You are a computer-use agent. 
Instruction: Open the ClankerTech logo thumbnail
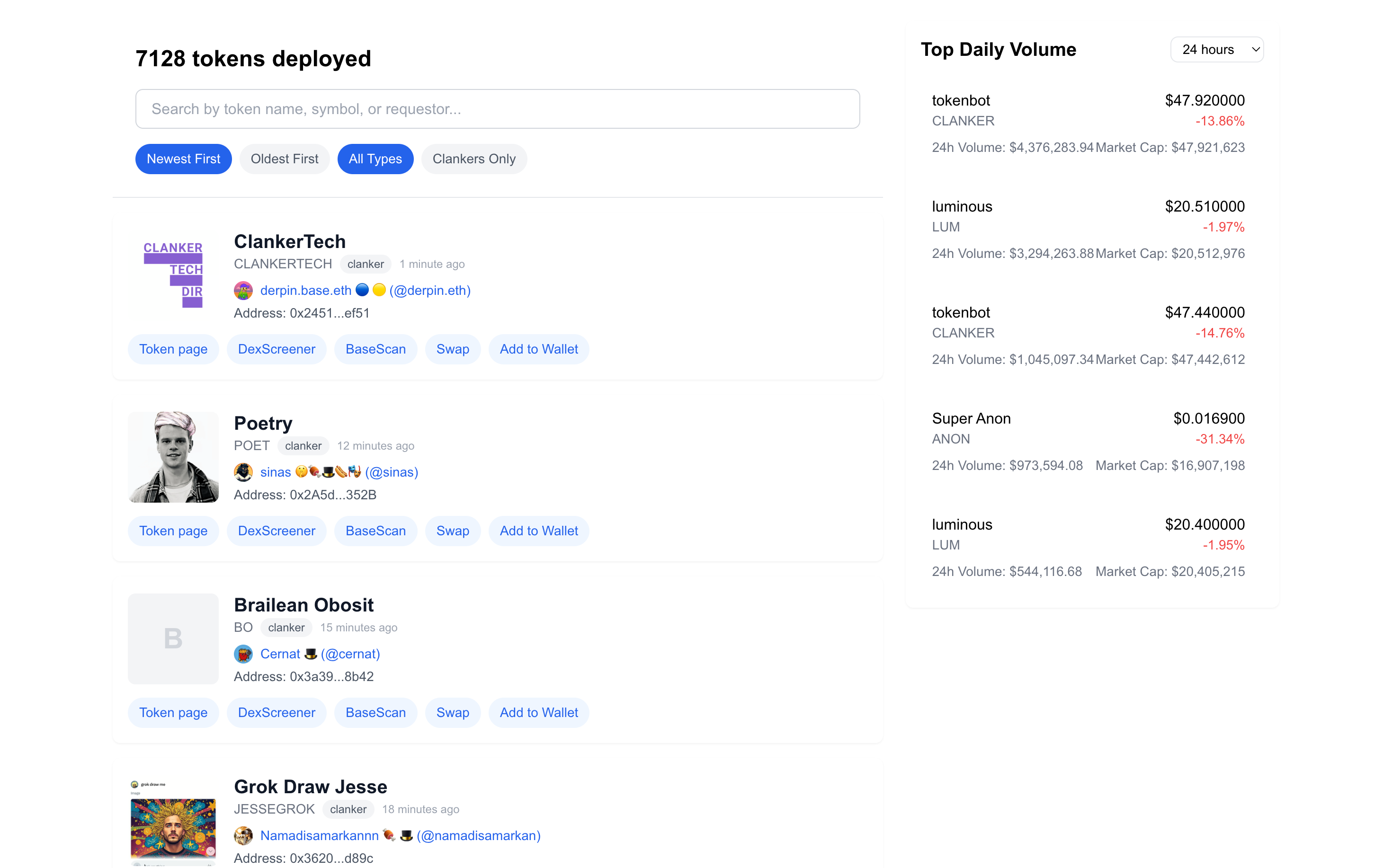(x=173, y=275)
